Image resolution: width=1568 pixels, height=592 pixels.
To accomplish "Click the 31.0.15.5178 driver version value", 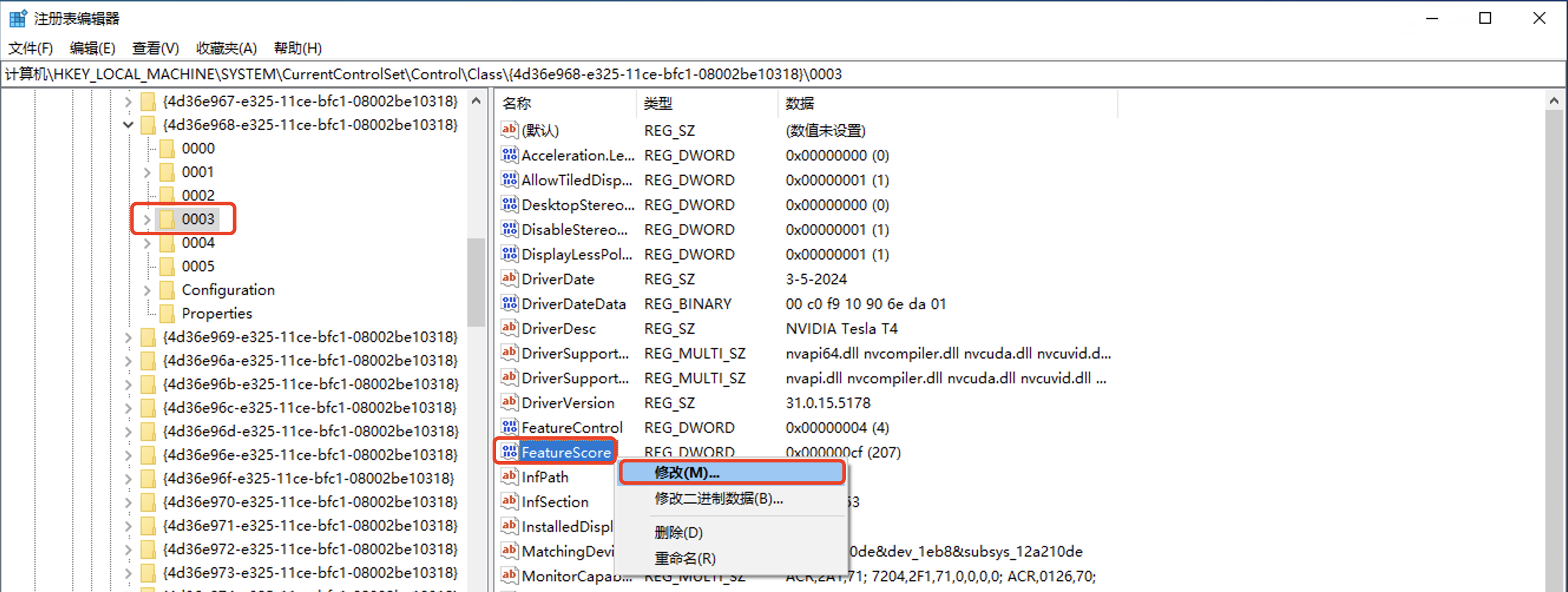I will point(828,403).
